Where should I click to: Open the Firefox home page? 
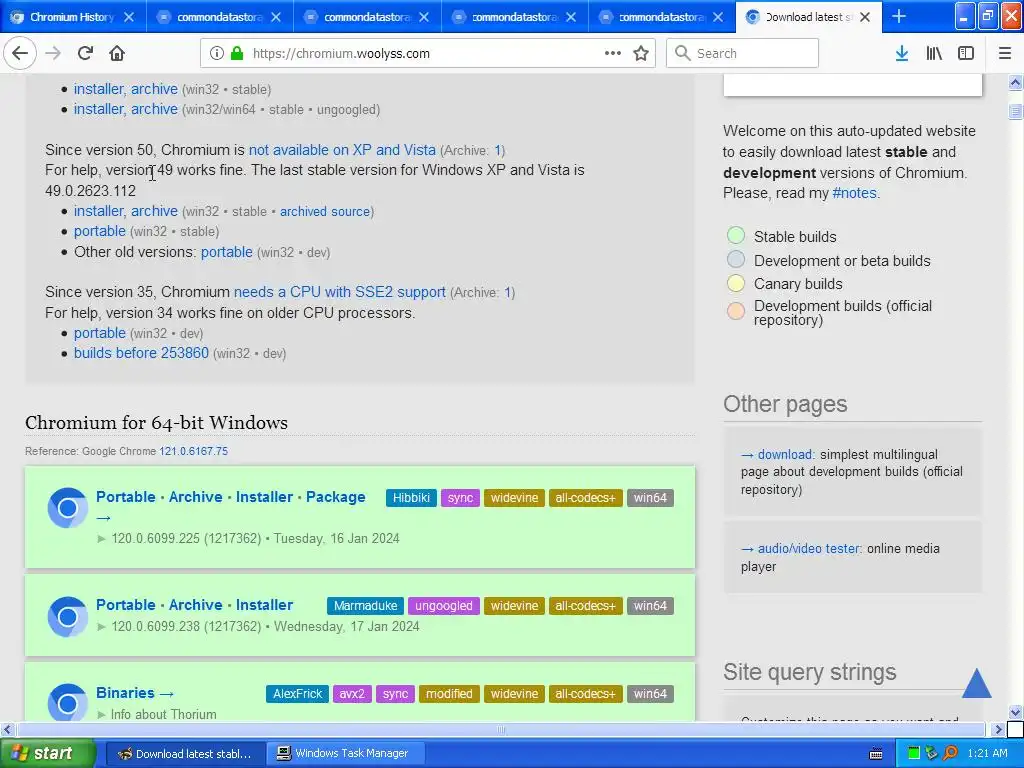[117, 54]
